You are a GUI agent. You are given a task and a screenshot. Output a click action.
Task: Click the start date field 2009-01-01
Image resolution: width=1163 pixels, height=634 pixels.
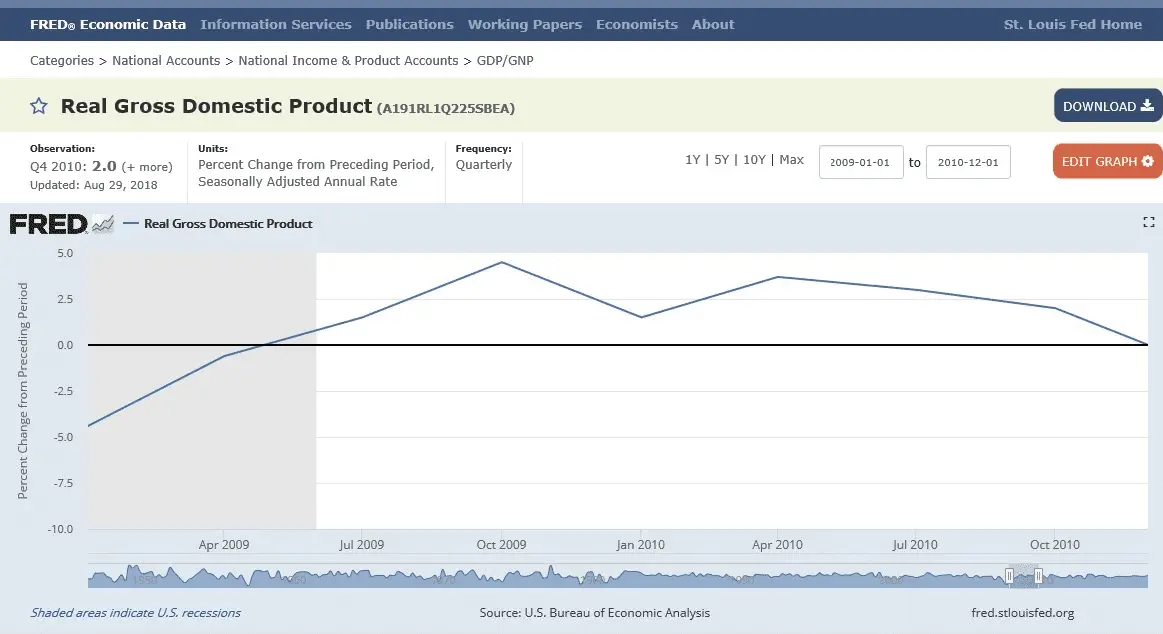tap(861, 162)
